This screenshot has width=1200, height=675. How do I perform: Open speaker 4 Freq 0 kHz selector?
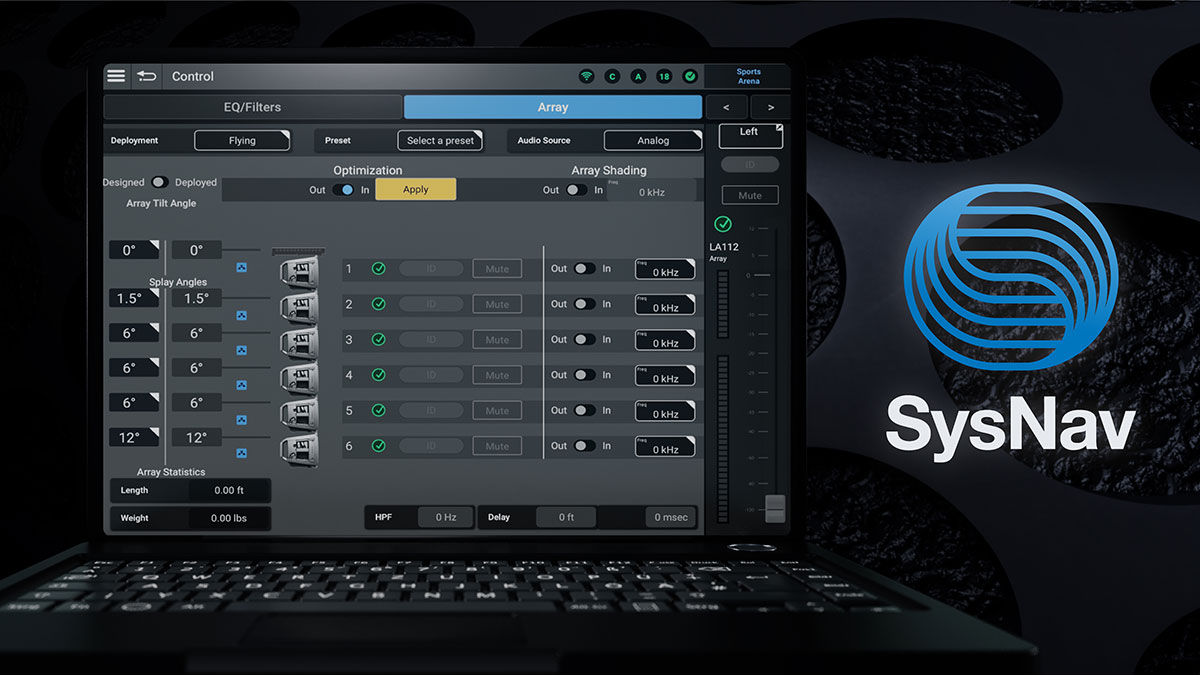(x=665, y=376)
